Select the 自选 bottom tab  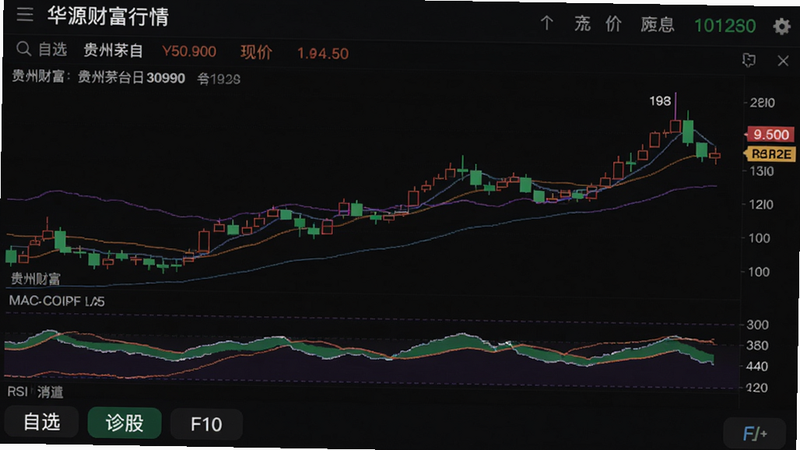pyautogui.click(x=42, y=422)
